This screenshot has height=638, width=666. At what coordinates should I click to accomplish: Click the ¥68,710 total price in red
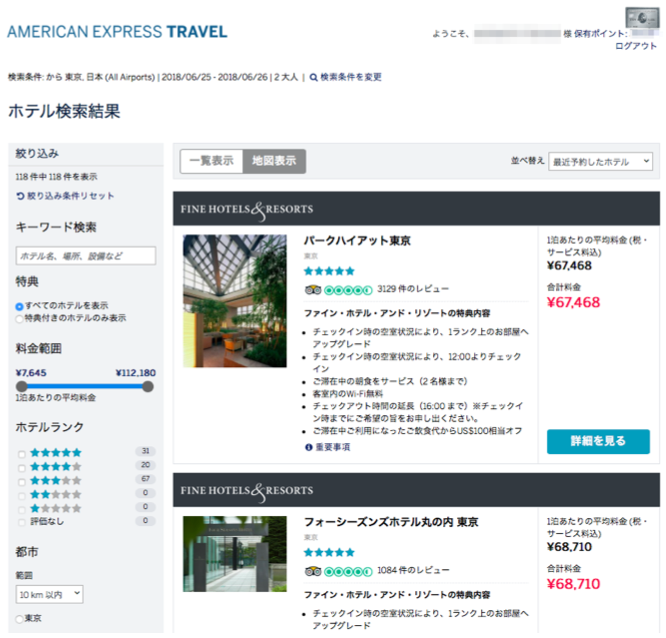573,584
